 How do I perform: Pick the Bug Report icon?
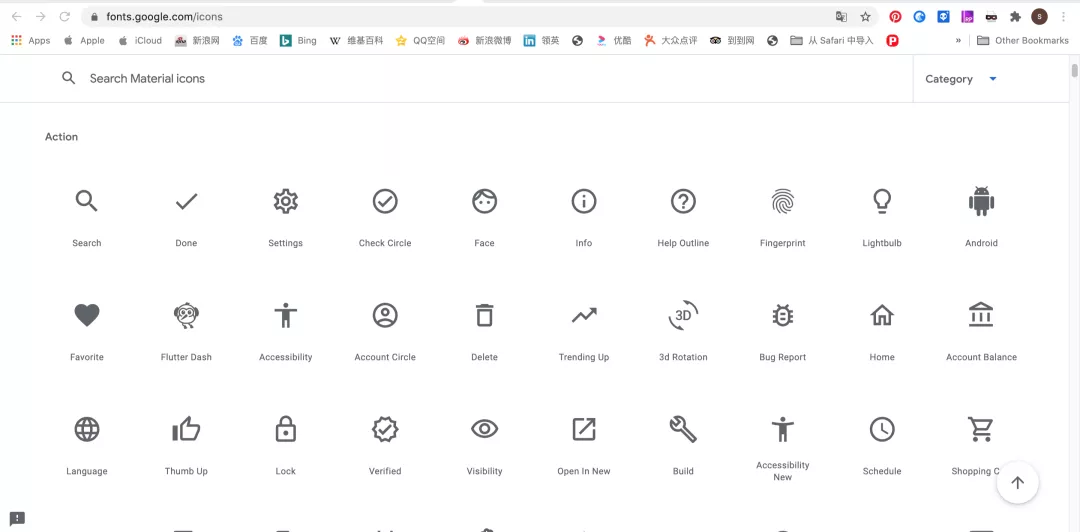click(782, 316)
